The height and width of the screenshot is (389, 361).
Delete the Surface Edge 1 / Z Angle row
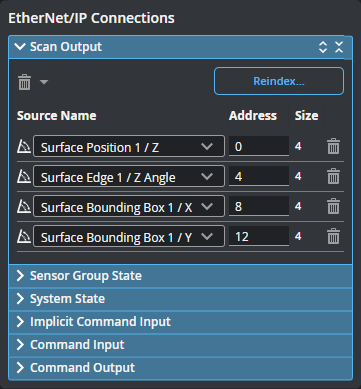pos(333,176)
